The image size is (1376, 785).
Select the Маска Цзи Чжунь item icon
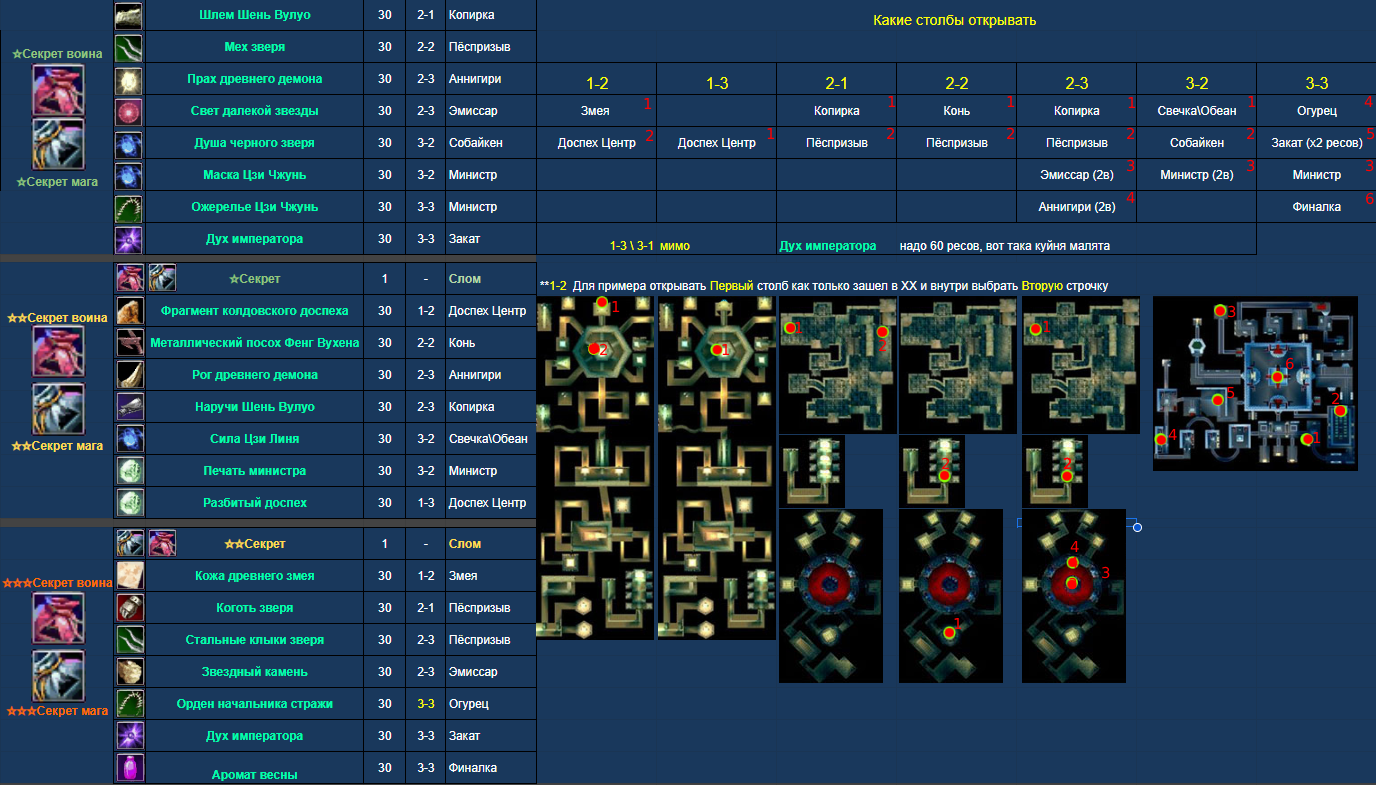tap(129, 175)
